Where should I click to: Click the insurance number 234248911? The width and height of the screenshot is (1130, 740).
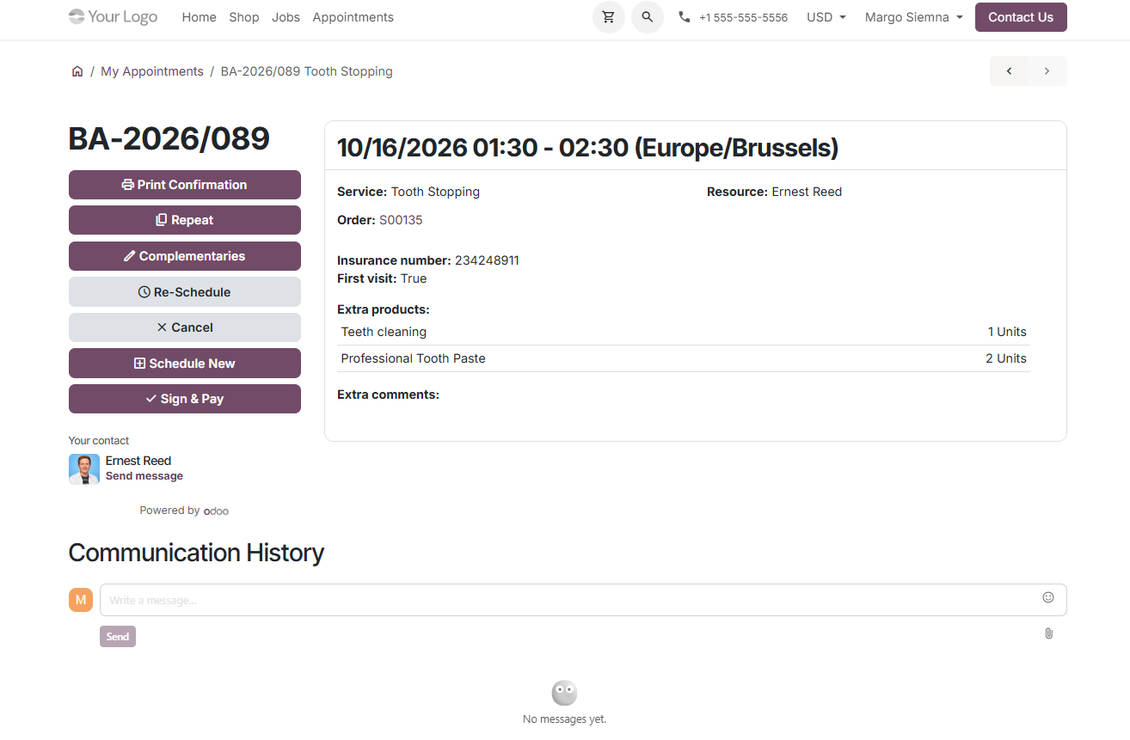pos(486,260)
